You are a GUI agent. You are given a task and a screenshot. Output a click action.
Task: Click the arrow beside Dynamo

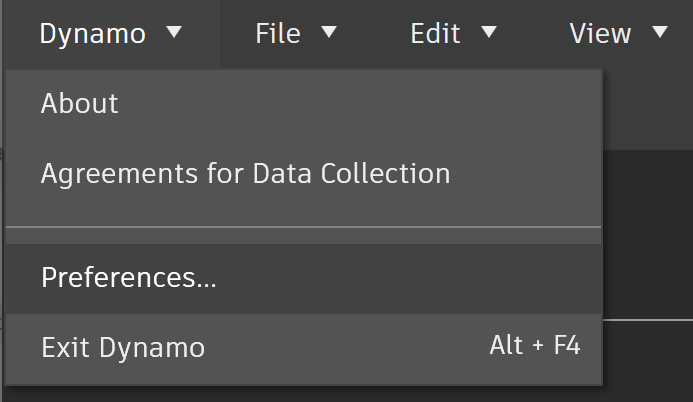point(174,33)
